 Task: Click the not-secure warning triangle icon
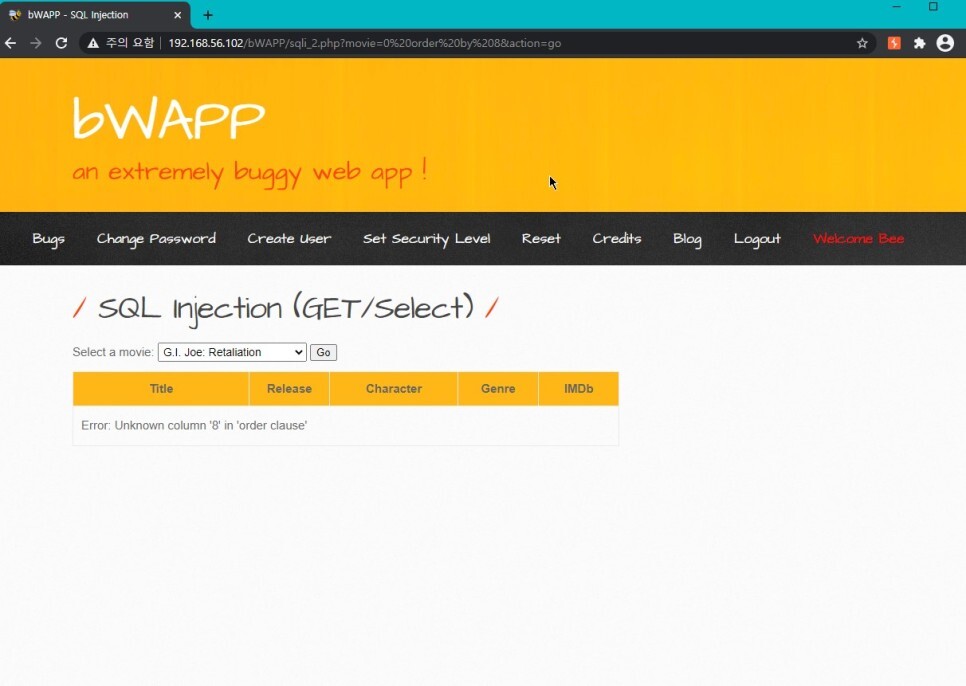pyautogui.click(x=93, y=43)
